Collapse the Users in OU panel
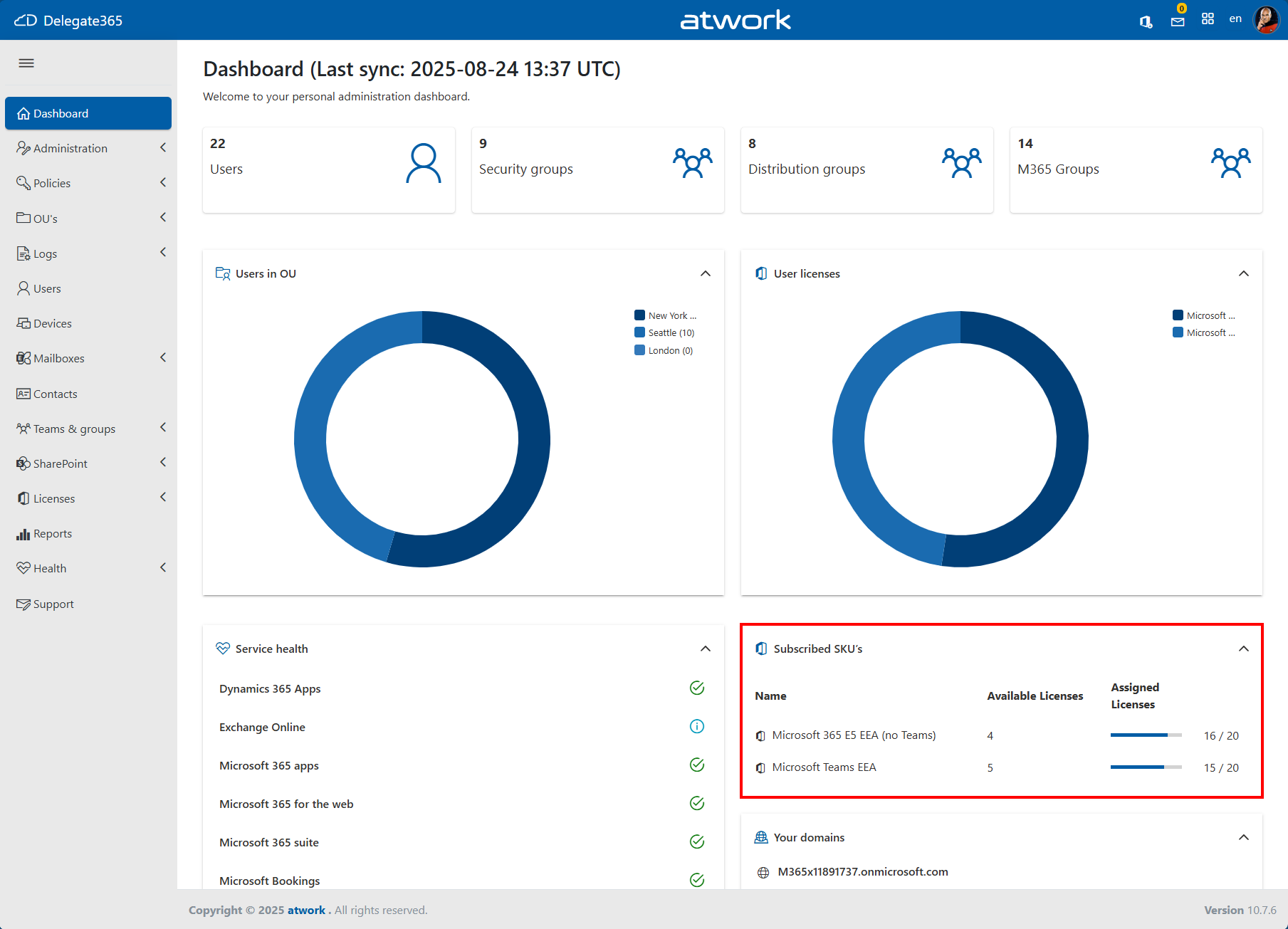Image resolution: width=1288 pixels, height=929 pixels. click(x=705, y=273)
